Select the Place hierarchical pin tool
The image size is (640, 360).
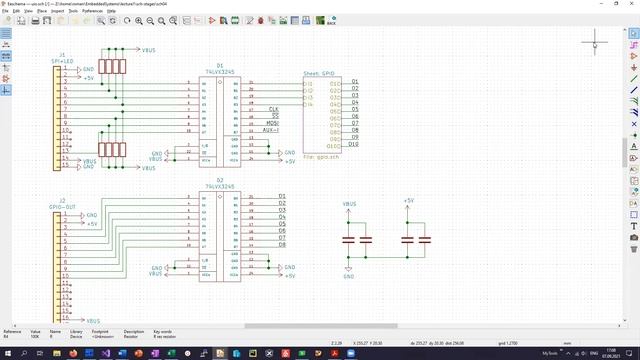pyautogui.click(x=634, y=203)
